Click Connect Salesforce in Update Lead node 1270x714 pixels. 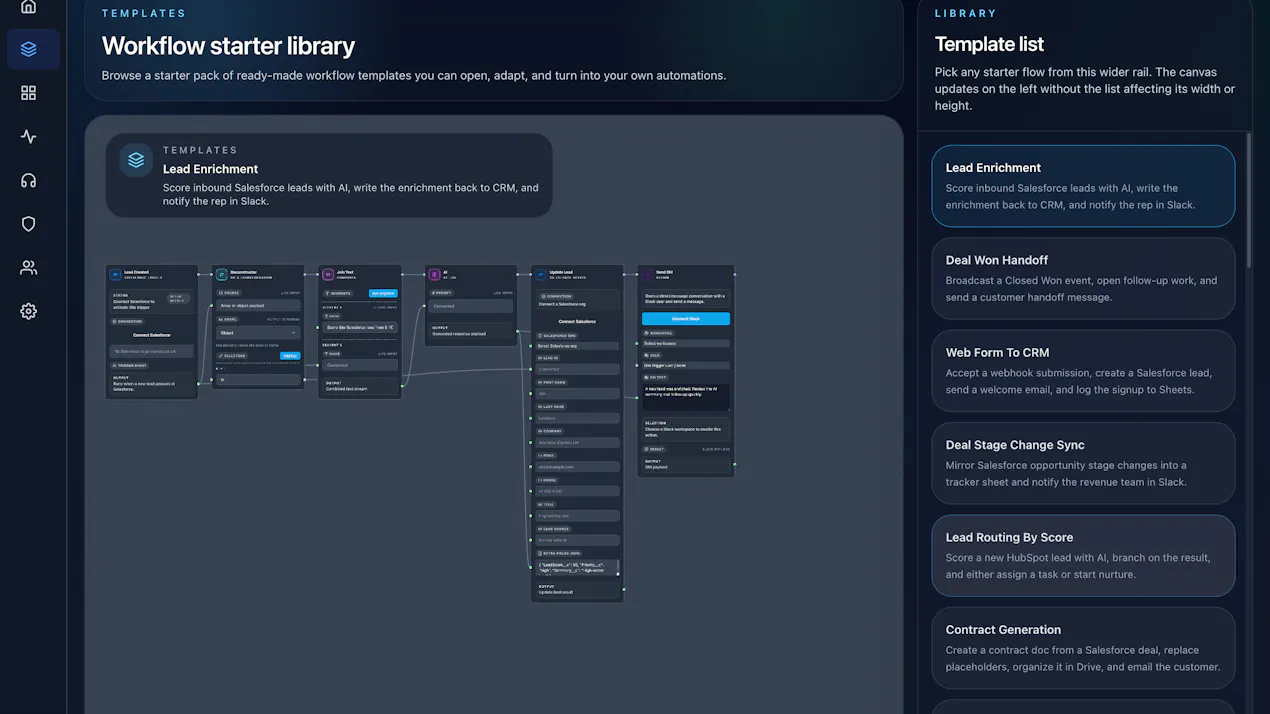coord(577,321)
